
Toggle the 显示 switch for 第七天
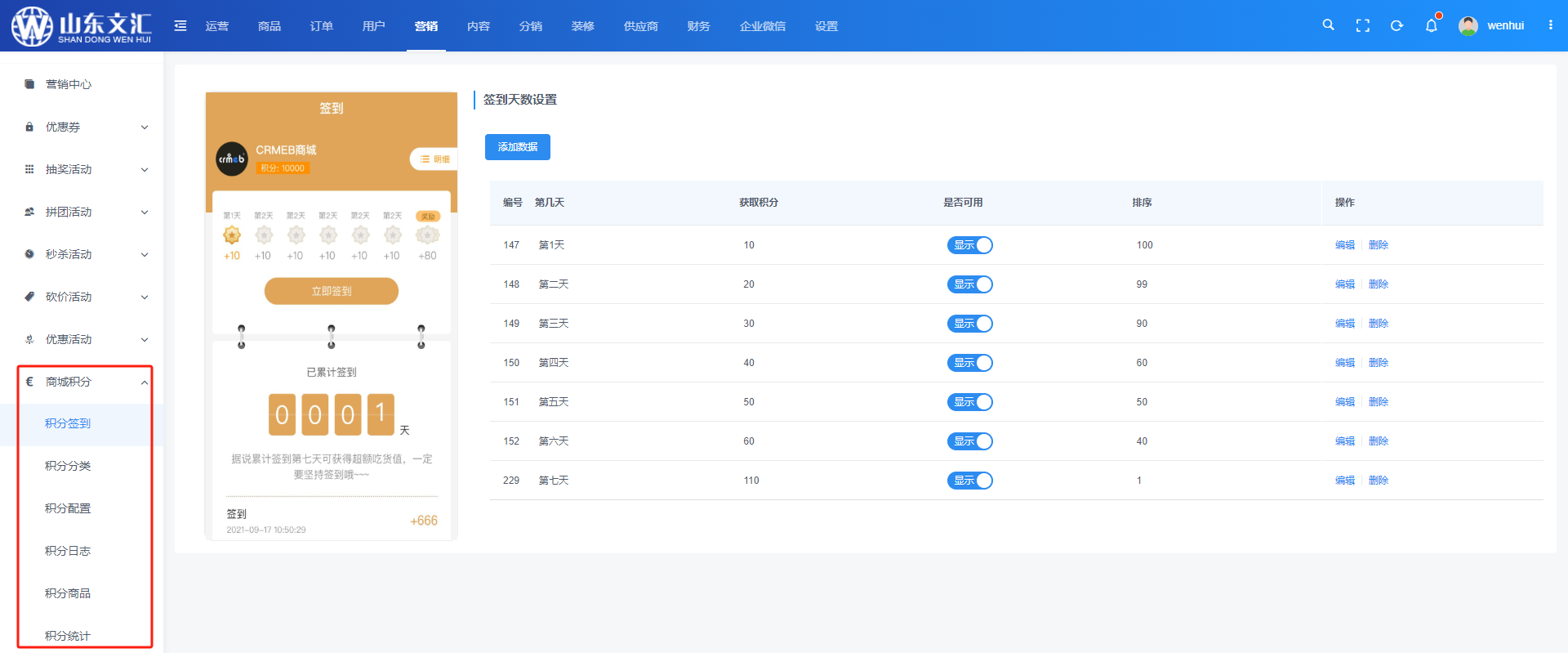(969, 481)
